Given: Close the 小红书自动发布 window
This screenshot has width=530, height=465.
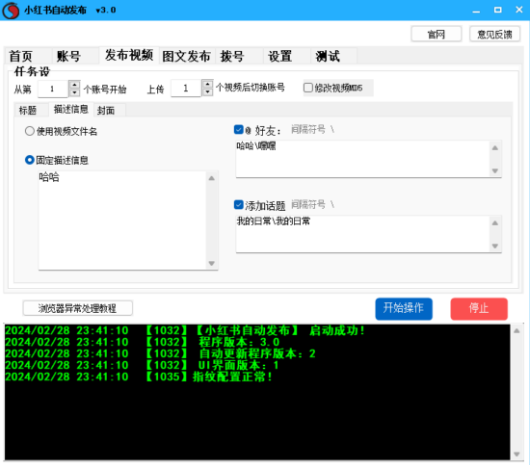Looking at the screenshot, I should (x=519, y=10).
